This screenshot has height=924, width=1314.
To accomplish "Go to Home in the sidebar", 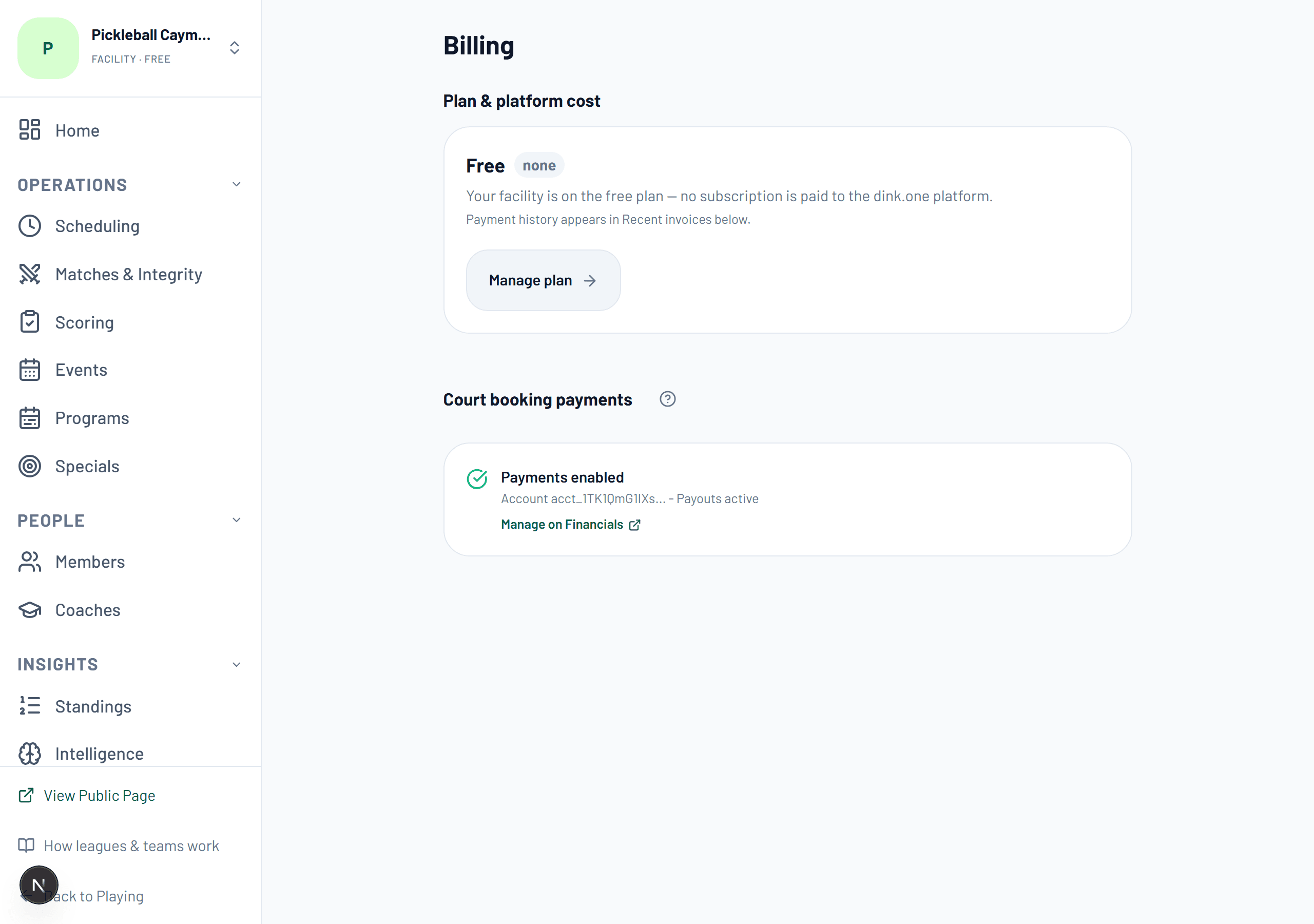I will coord(130,130).
